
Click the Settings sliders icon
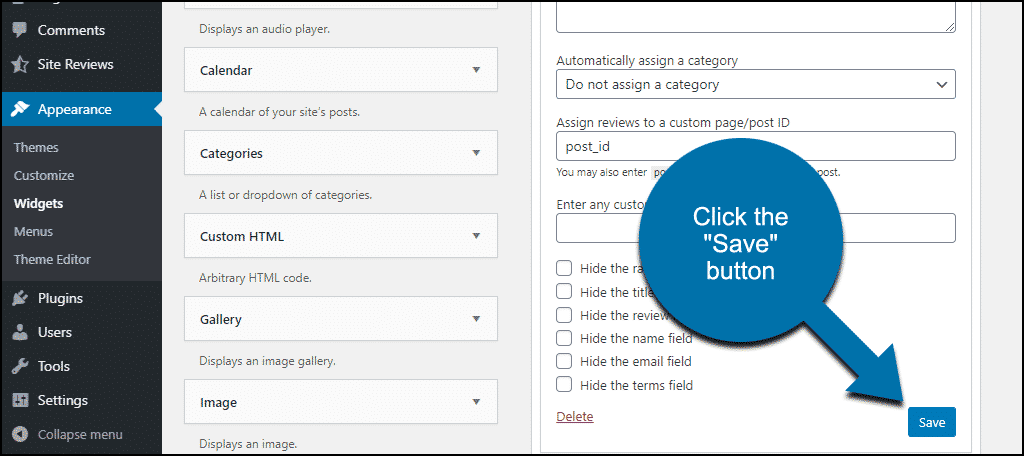click(20, 400)
